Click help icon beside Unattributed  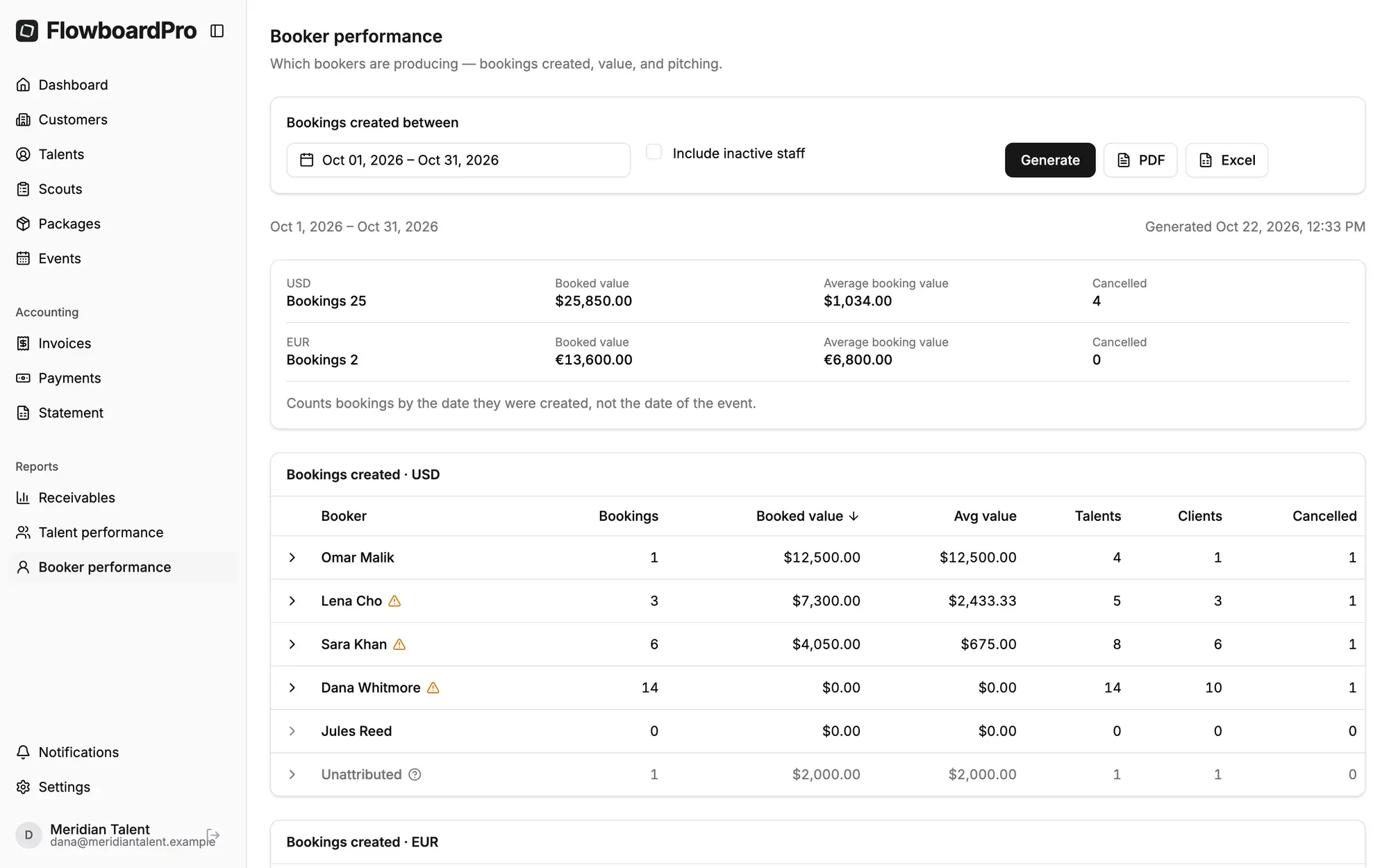[x=415, y=775]
